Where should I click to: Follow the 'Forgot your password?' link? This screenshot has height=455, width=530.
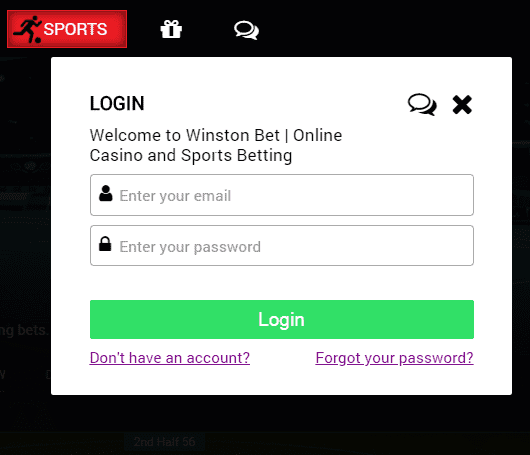(x=394, y=358)
